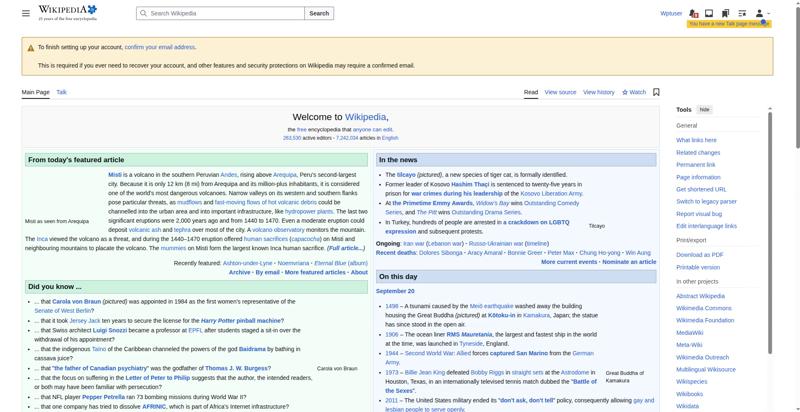Open Printable version

point(697,267)
